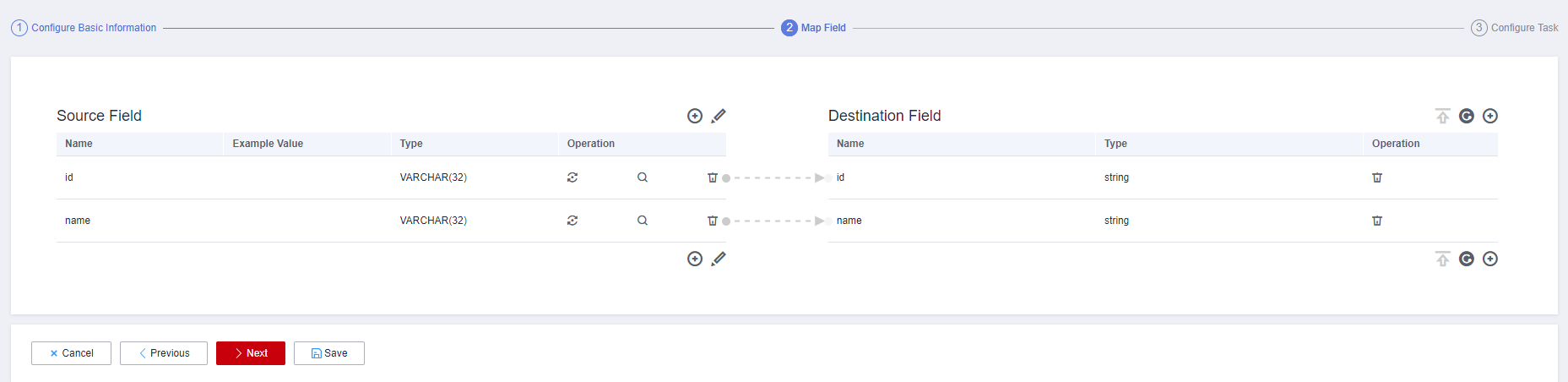Click mapping connector dot for id row
The height and width of the screenshot is (382, 1568).
(726, 178)
